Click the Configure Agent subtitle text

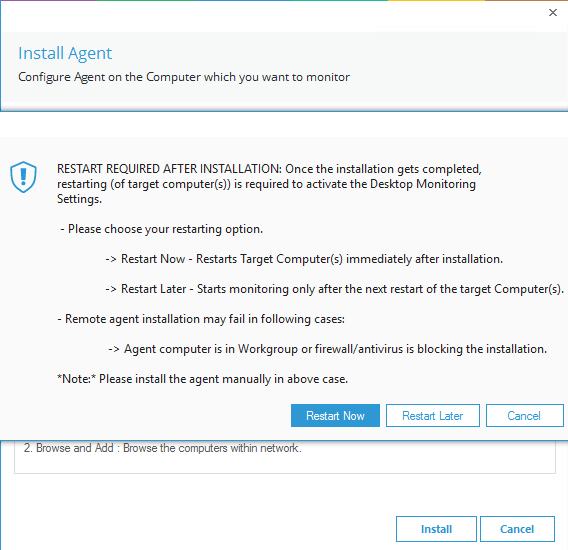tap(184, 77)
